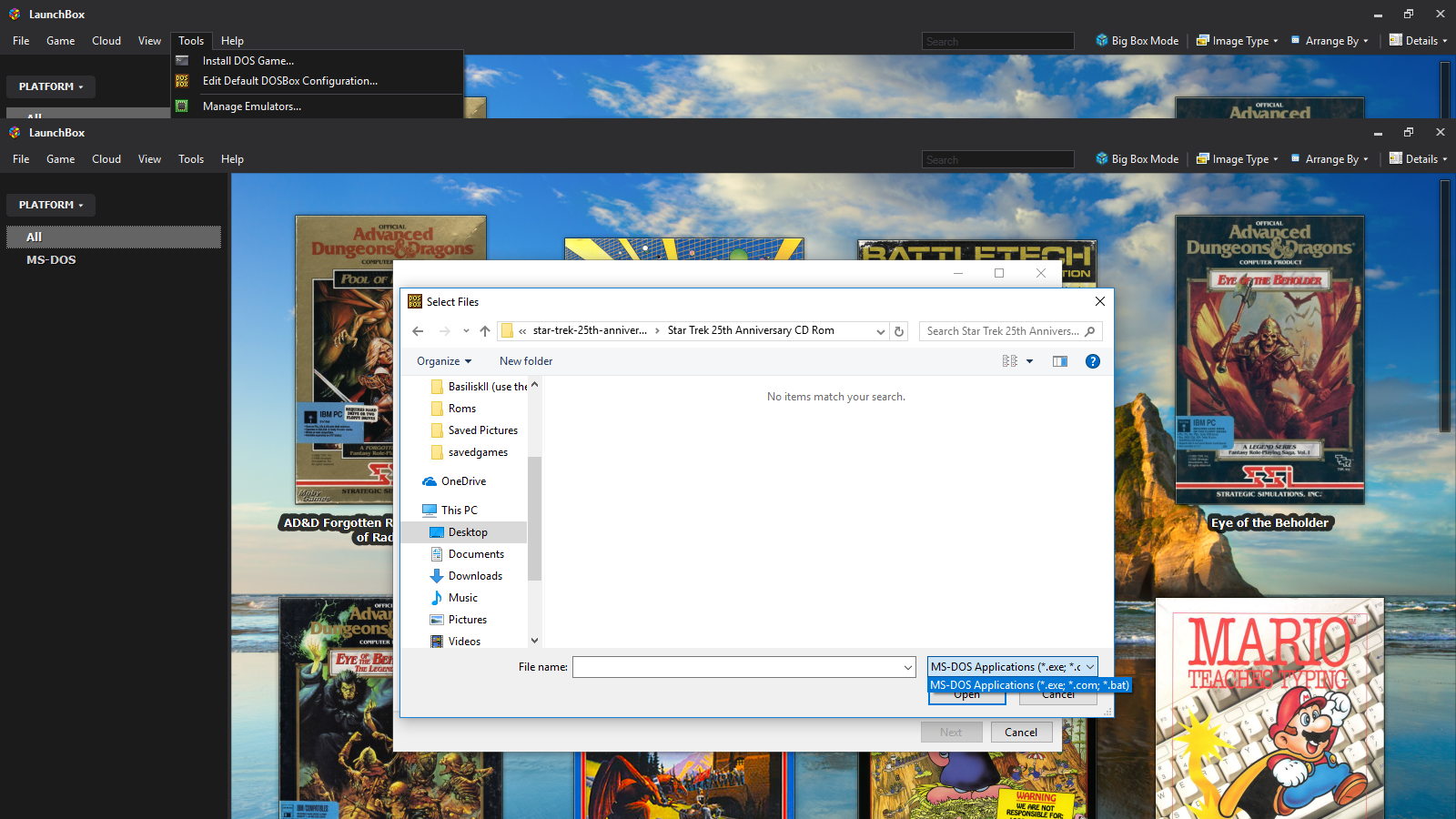The image size is (1456, 819).
Task: Click the OneDrive cloud icon in folder tree
Action: [430, 481]
